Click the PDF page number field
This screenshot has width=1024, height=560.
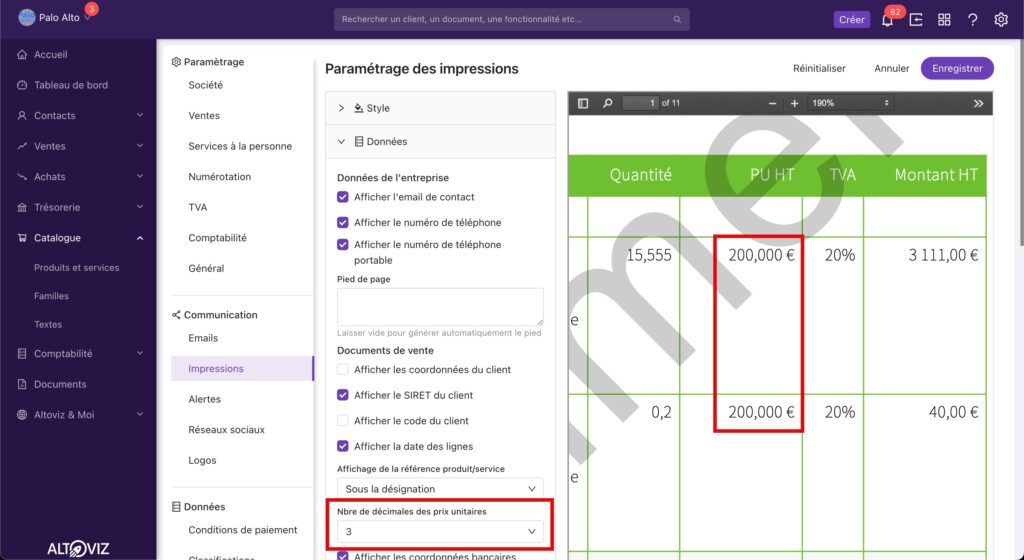[x=640, y=103]
